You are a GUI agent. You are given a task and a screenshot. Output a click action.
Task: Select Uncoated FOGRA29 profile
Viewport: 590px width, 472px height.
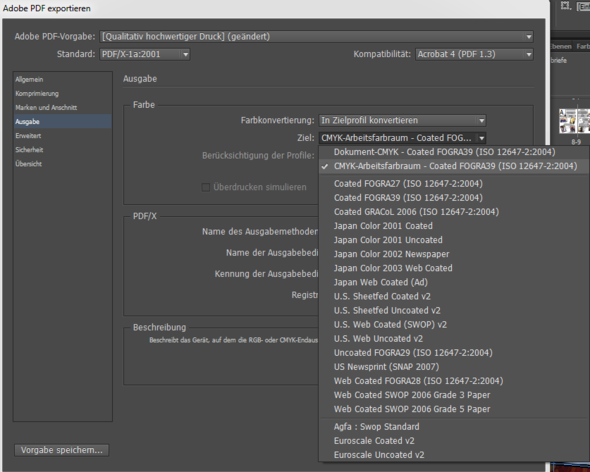[454, 353]
